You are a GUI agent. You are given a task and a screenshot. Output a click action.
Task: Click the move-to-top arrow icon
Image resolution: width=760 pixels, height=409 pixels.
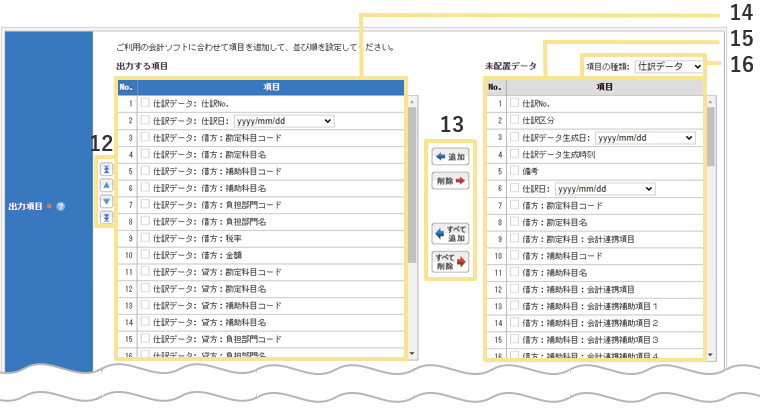[x=106, y=170]
